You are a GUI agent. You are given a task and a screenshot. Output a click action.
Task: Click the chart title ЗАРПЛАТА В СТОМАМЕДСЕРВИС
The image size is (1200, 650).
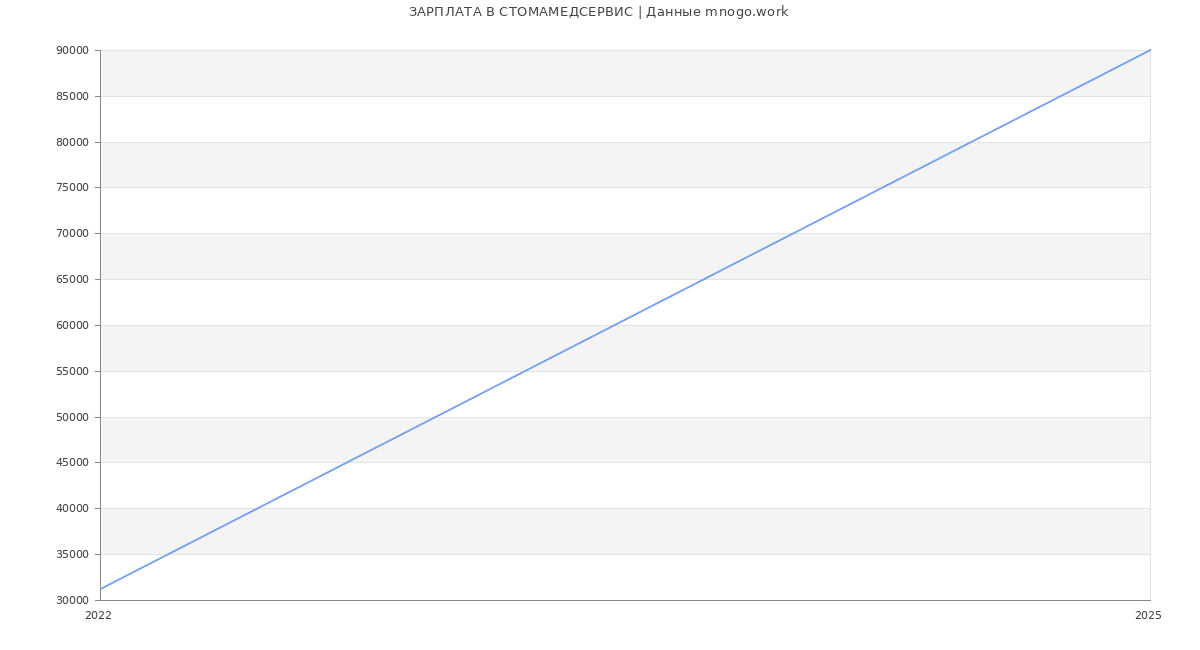(598, 12)
